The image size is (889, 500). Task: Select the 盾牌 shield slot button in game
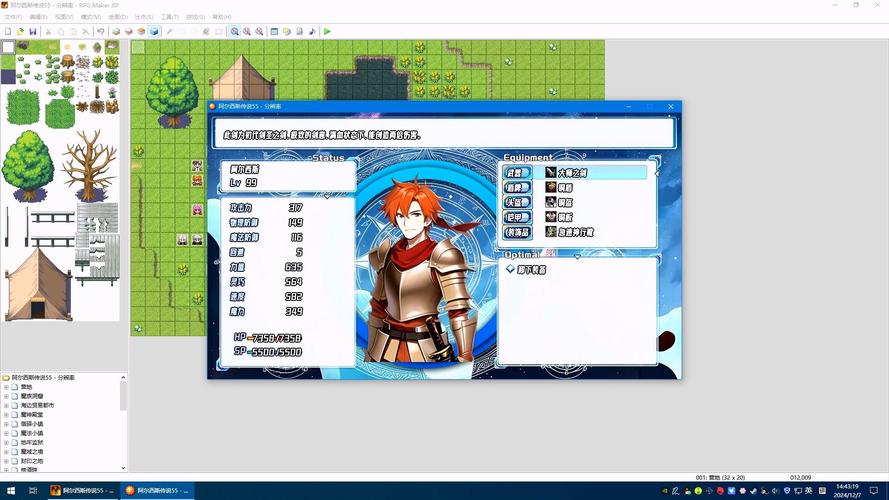point(517,188)
